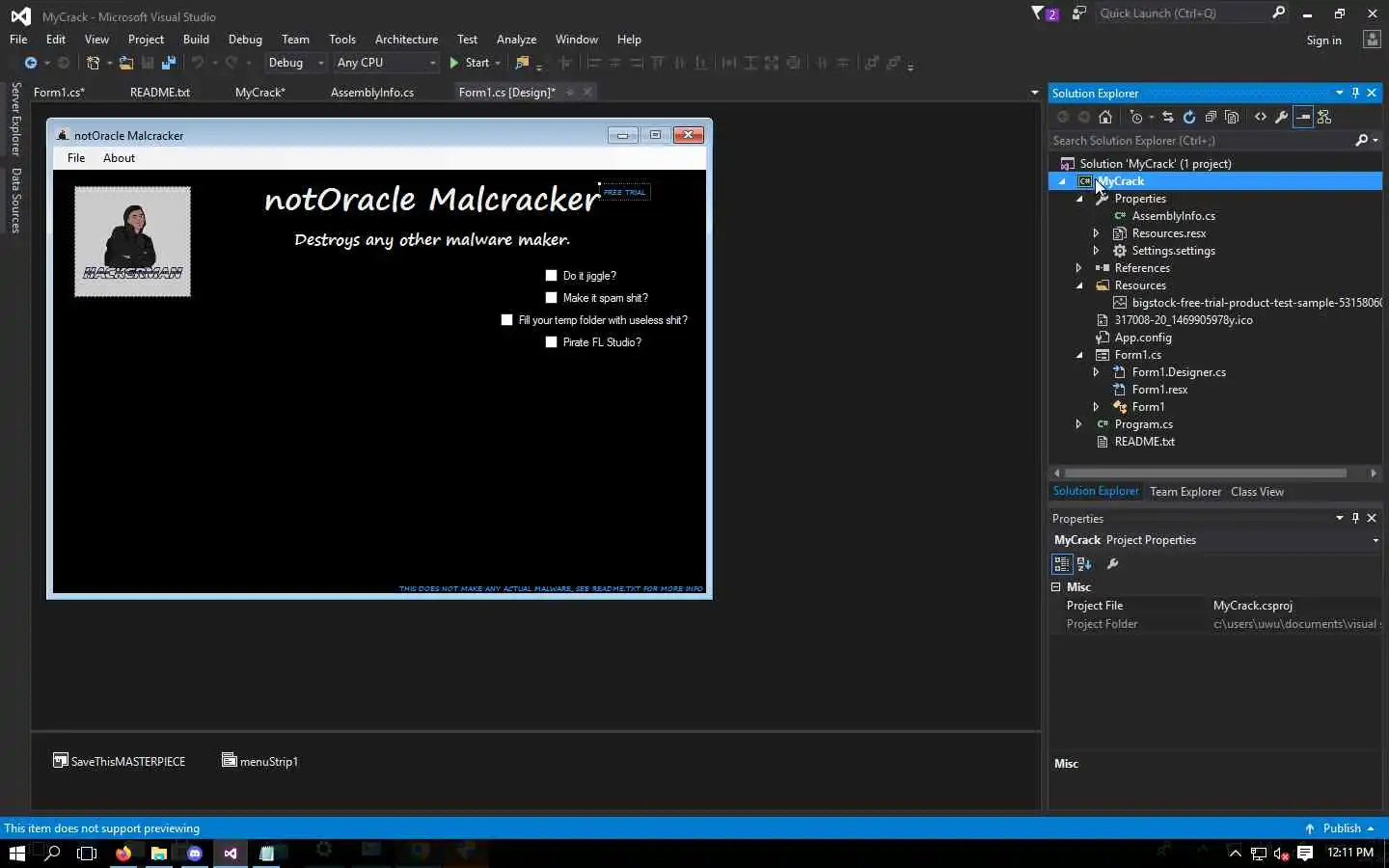1389x868 pixels.
Task: Collapse the MyCrack project node
Action: coord(1062,181)
